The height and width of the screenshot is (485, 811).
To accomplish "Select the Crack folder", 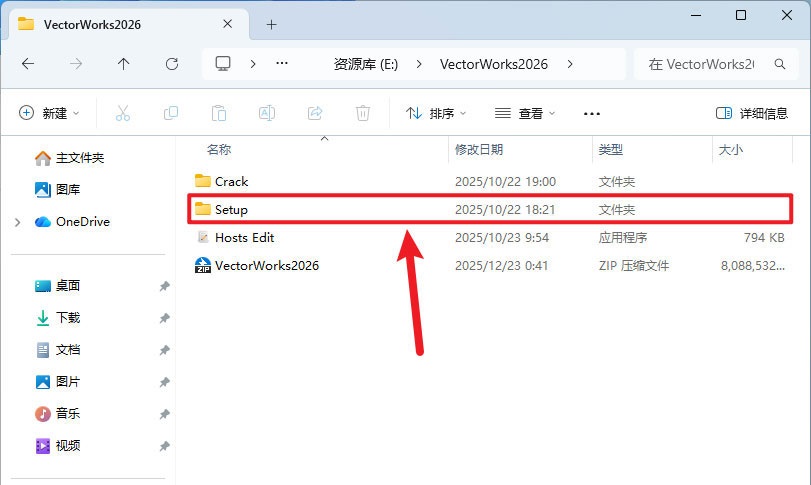I will pos(231,181).
